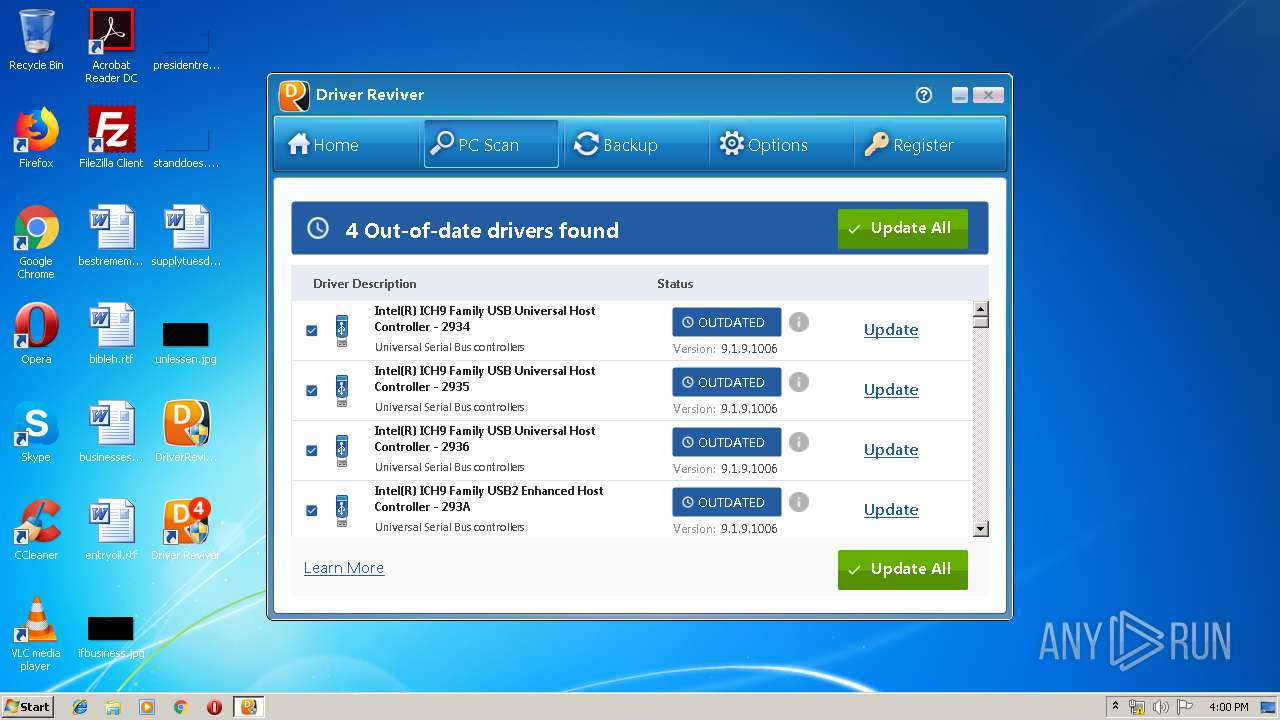Click info icon for Controller - 2934
Image resolution: width=1280 pixels, height=720 pixels.
click(x=798, y=322)
